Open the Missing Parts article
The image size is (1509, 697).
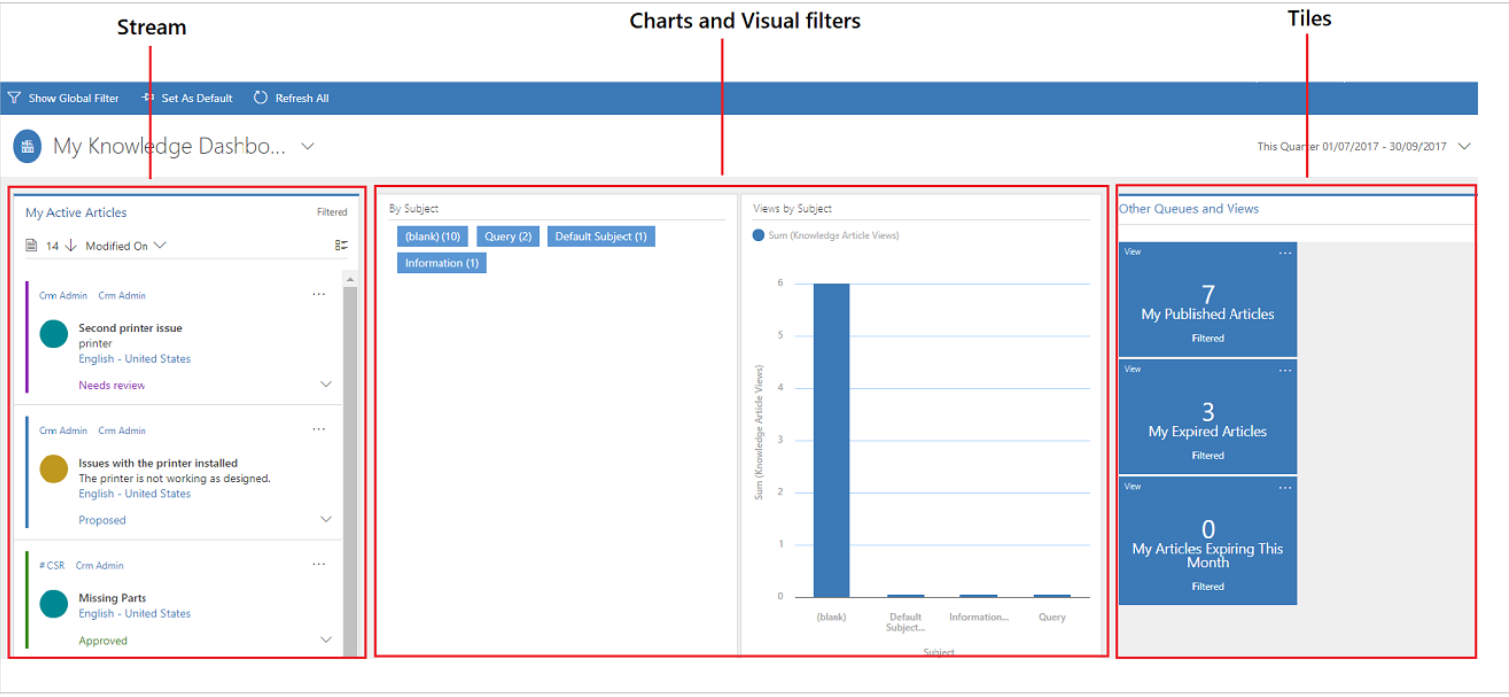coord(112,598)
